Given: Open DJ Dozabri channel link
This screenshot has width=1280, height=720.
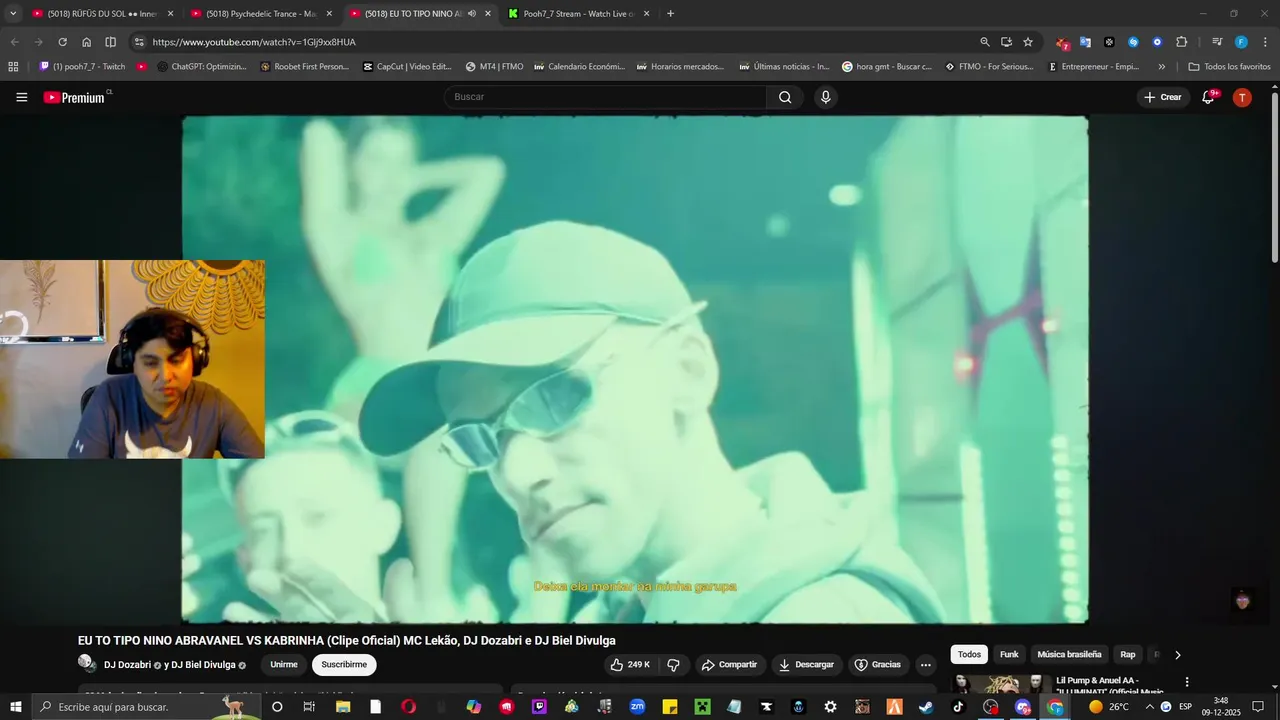Looking at the screenshot, I should [127, 665].
